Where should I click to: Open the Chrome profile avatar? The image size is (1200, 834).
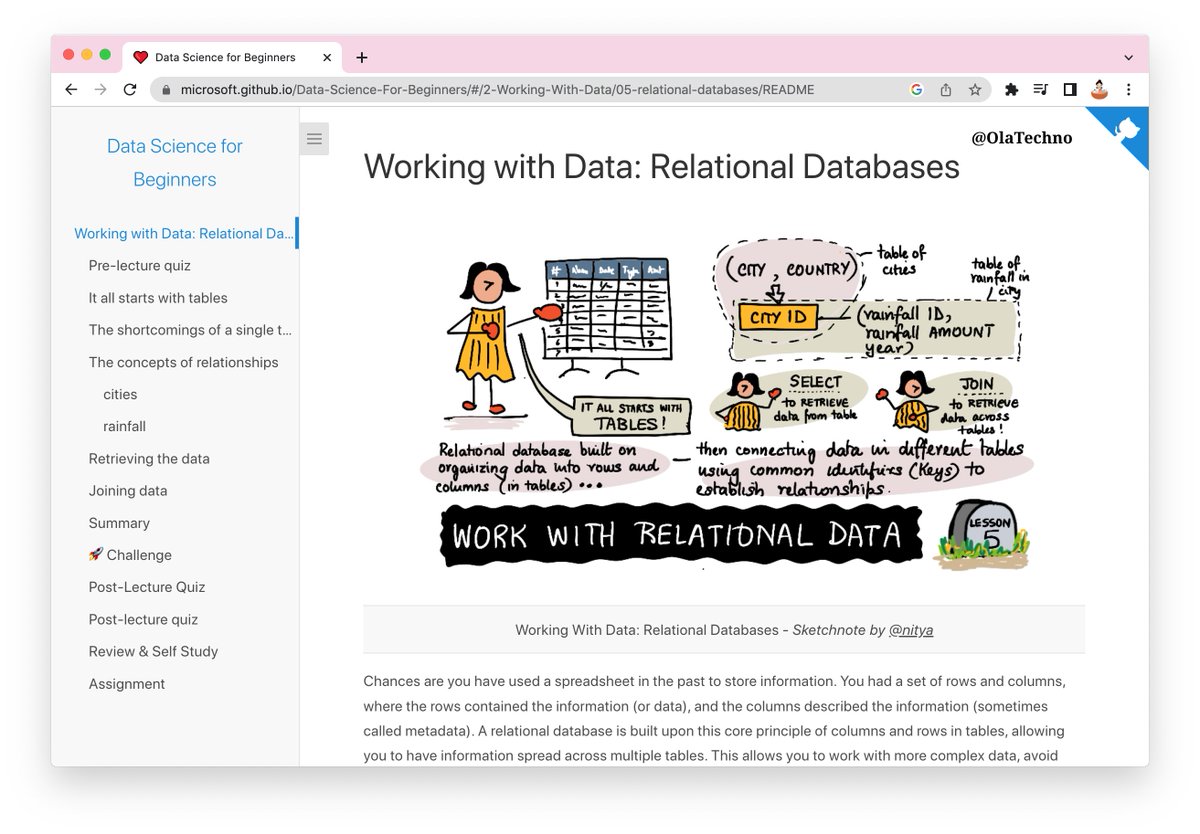[1099, 89]
